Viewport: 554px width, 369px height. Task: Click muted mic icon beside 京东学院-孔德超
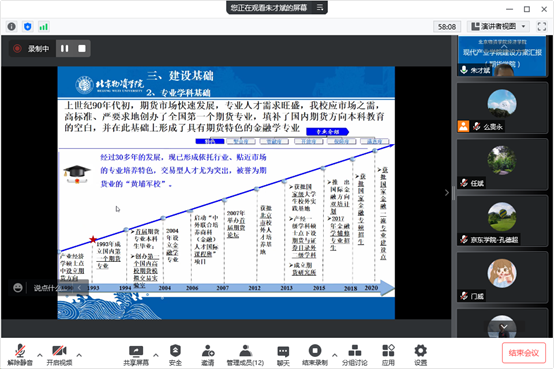(464, 239)
